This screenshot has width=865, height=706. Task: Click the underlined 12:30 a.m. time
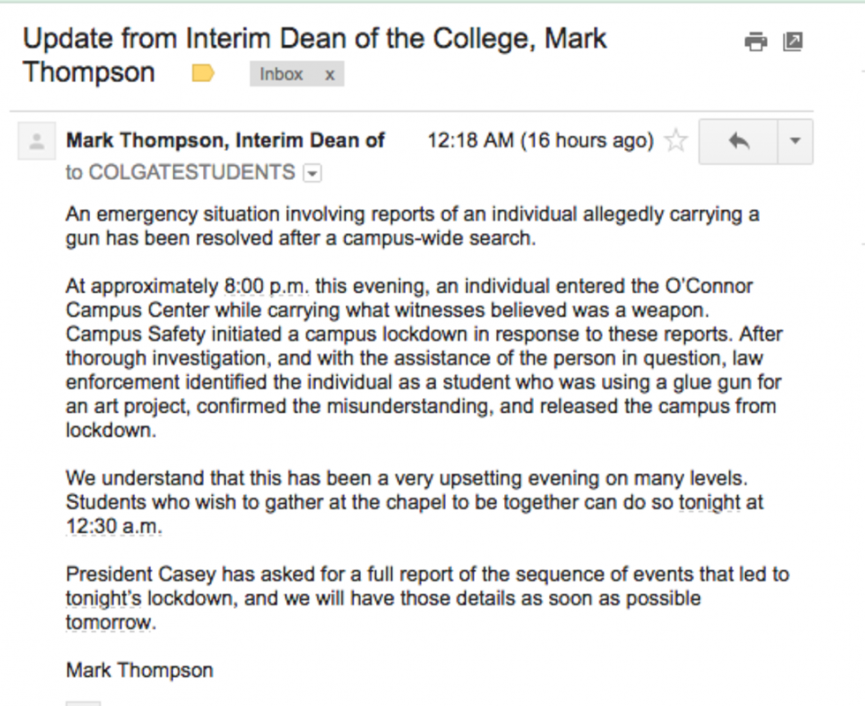[114, 526]
